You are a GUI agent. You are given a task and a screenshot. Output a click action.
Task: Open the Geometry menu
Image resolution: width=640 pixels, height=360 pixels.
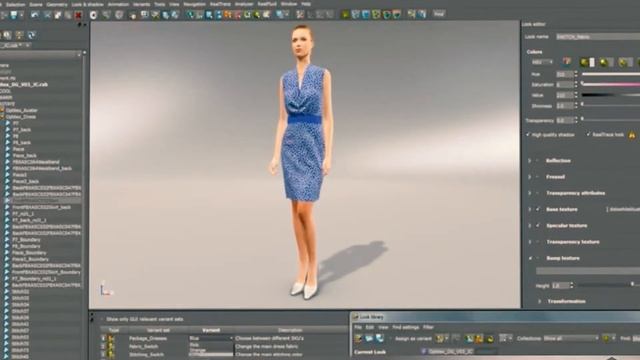point(57,4)
